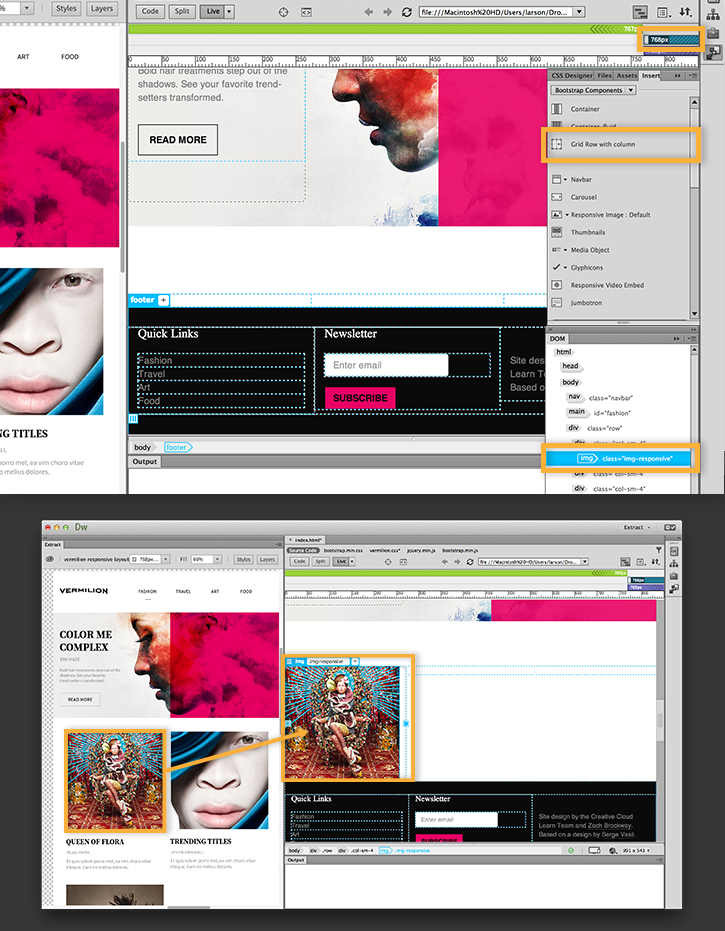Viewport: 725px width, 931px height.
Task: Click Insert panel scrollbar down arrow
Action: 694,314
